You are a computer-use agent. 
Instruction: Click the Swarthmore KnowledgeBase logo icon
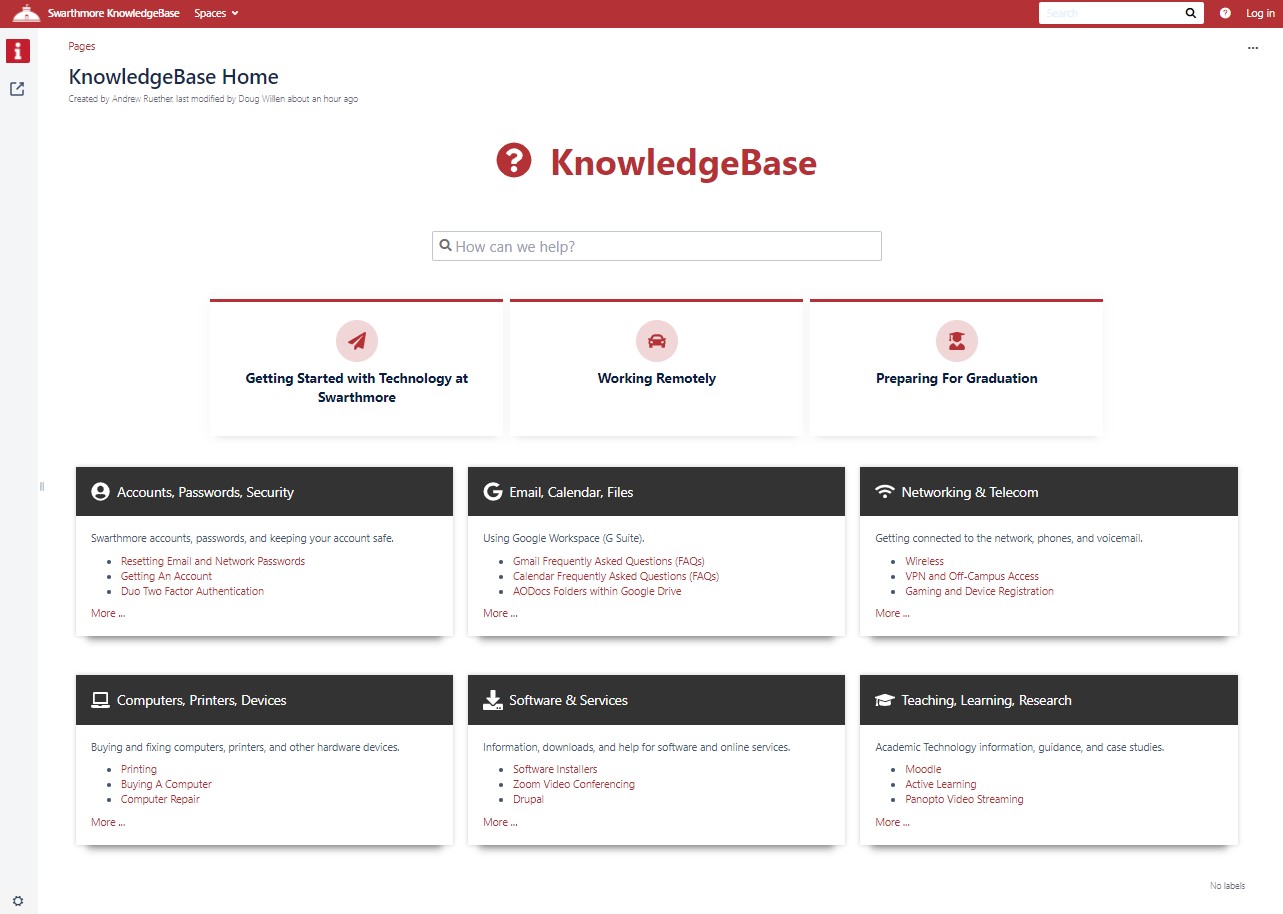pyautogui.click(x=27, y=13)
